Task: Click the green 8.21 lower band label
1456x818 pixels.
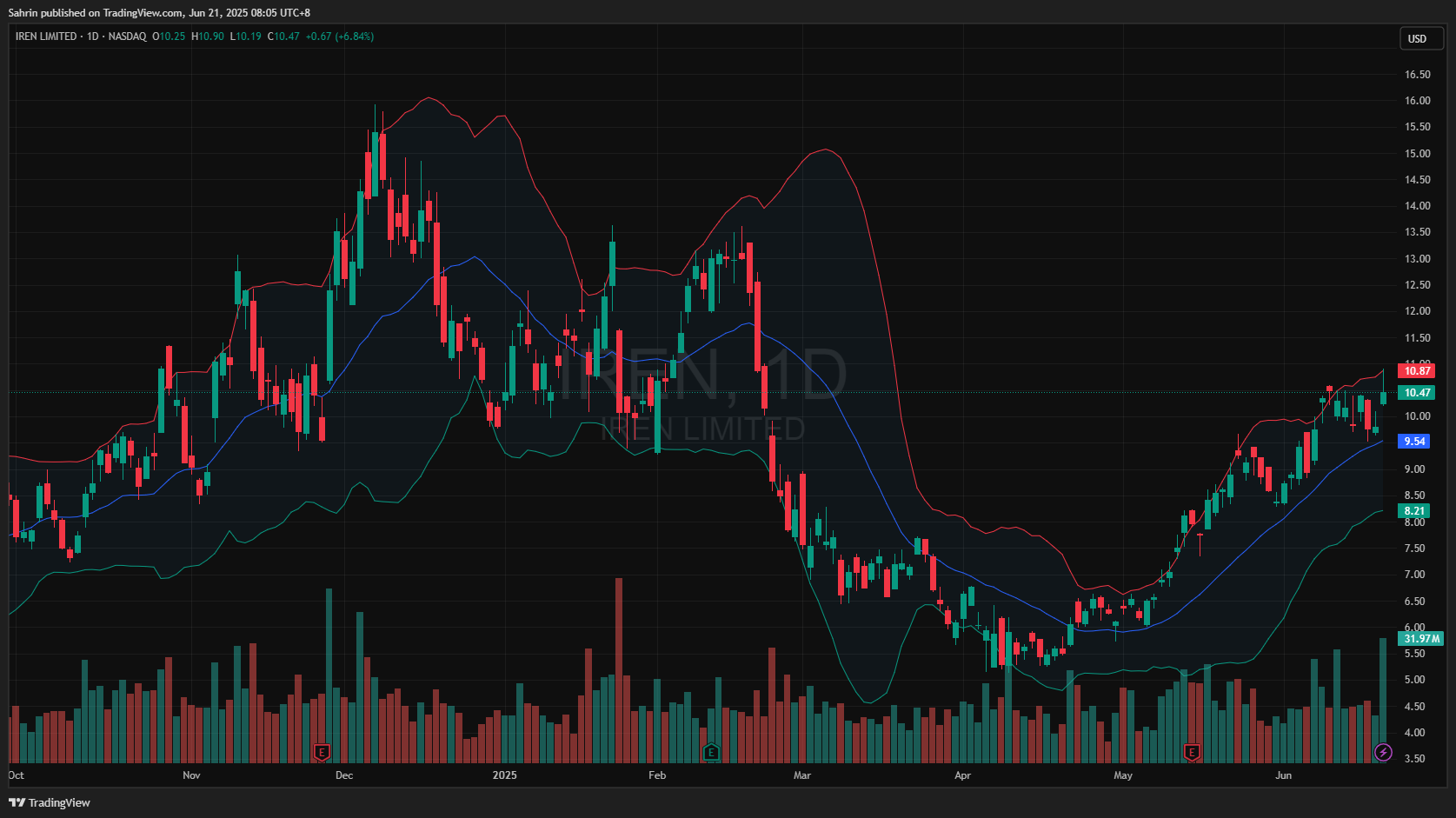Action: click(x=1413, y=511)
